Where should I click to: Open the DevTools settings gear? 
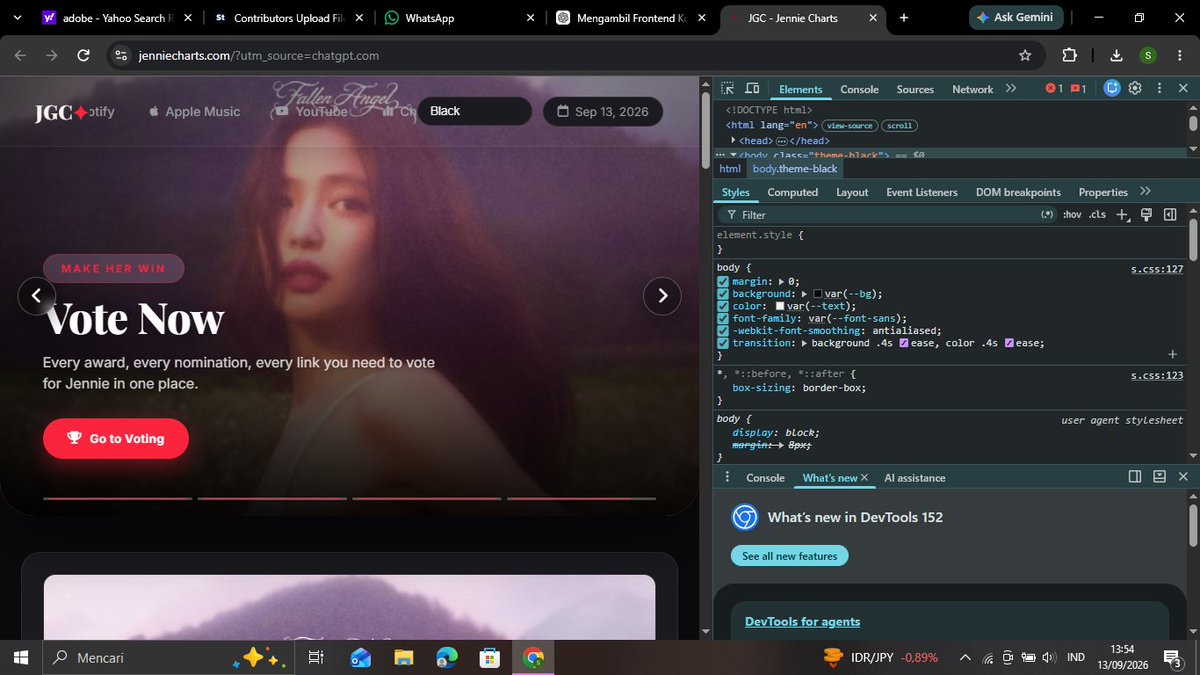click(x=1135, y=88)
